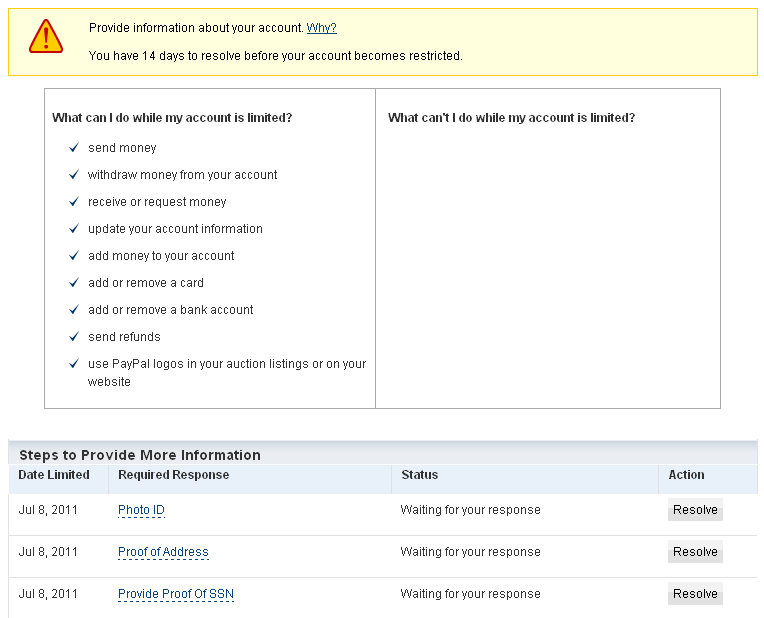Click the "What can't I do" heading
Image resolution: width=764 pixels, height=618 pixels.
tap(511, 118)
